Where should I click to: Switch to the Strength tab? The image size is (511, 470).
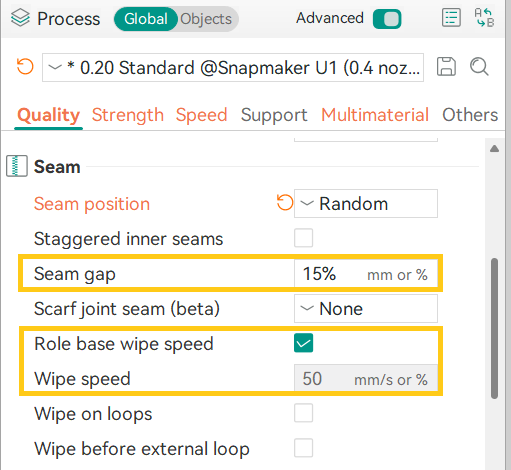(x=128, y=115)
